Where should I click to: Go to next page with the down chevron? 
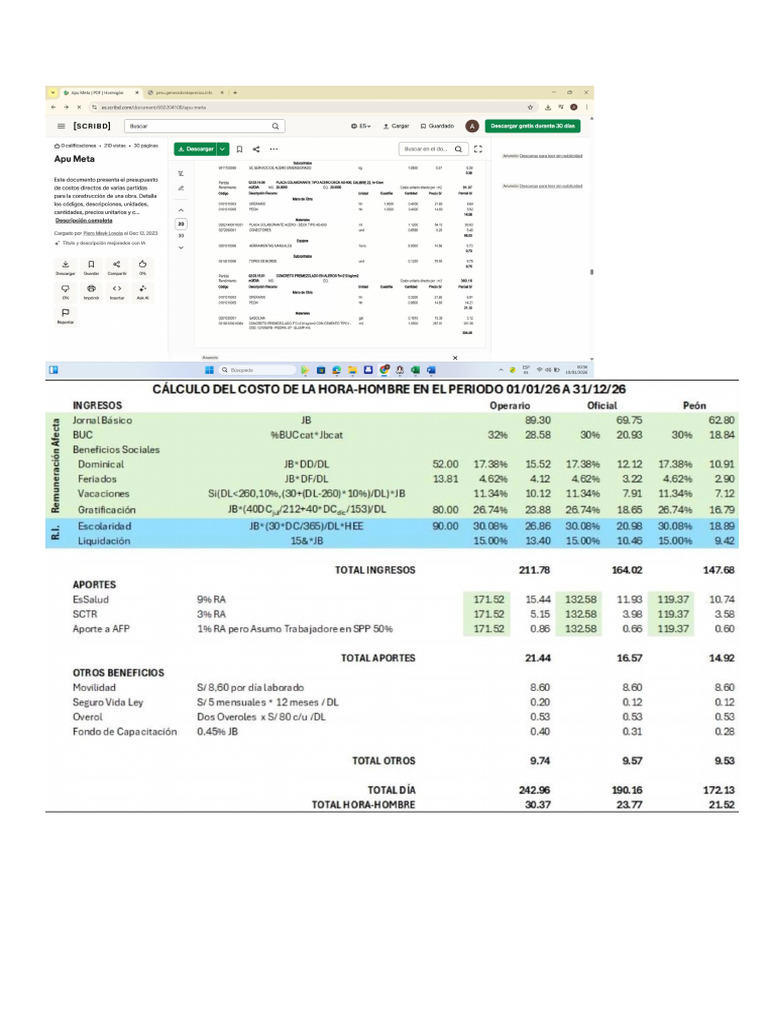pos(181,248)
